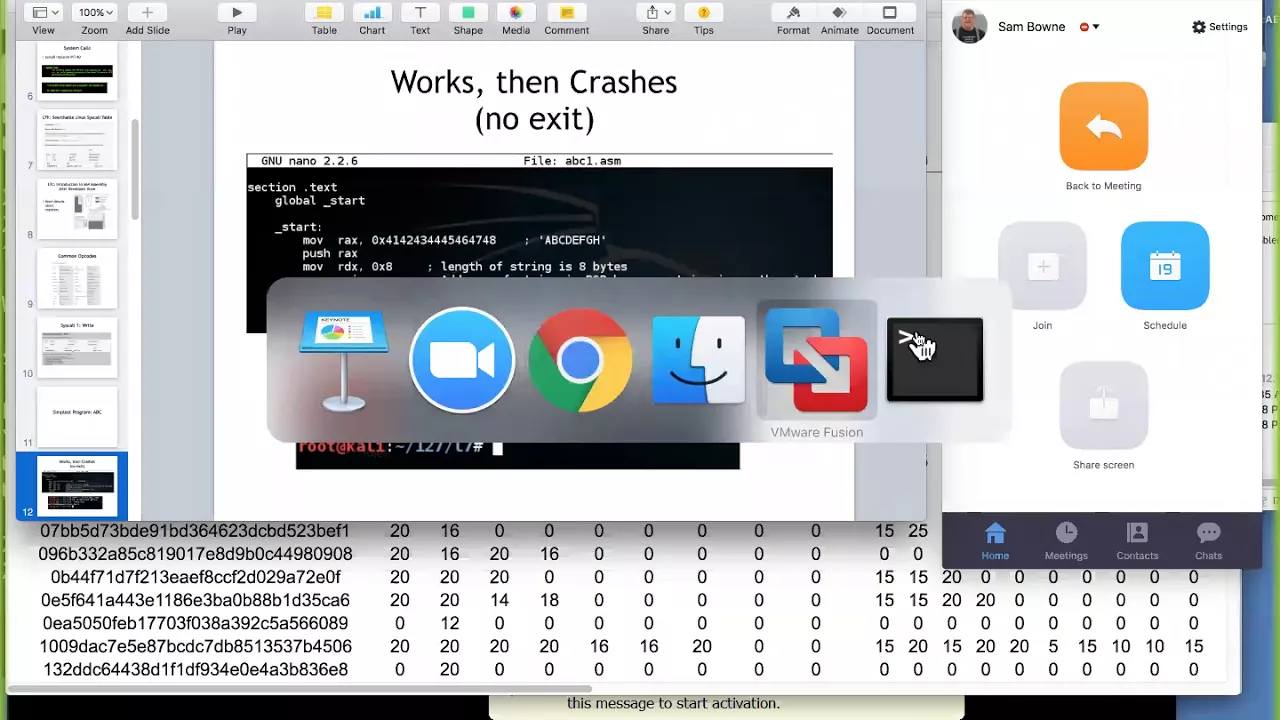Click hash 0b44f71d7f213eaef8ccf2d029a72e0f
This screenshot has height=720, width=1280.
click(195, 577)
